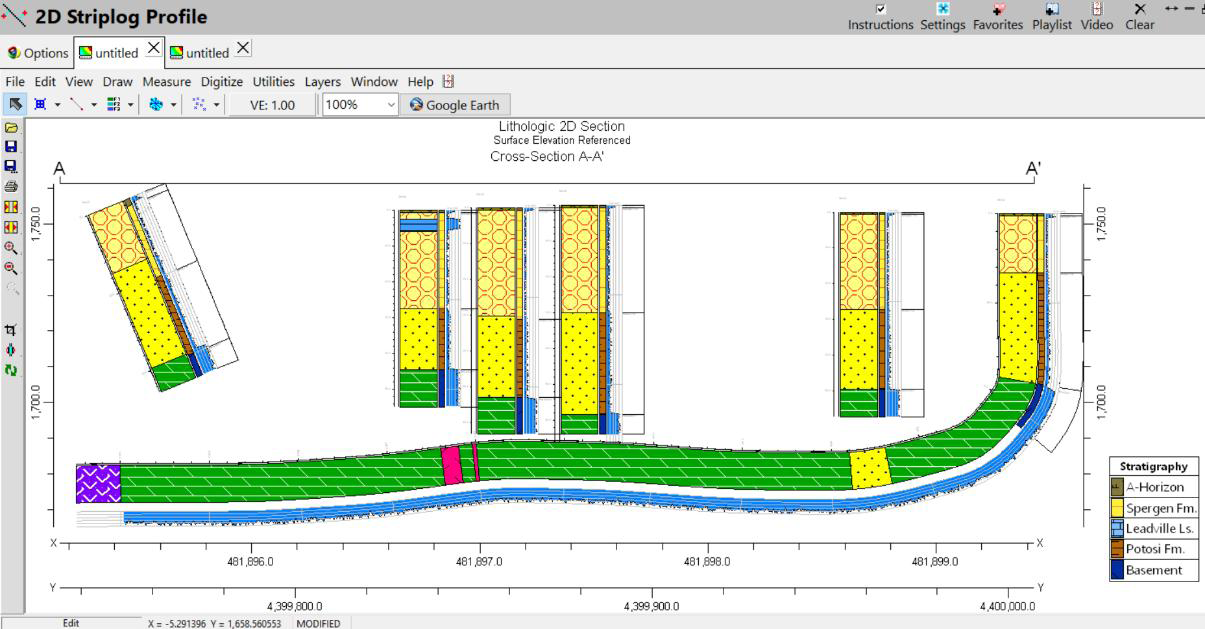The image size is (1205, 629).
Task: Click the Open file folder icon
Action: pos(11,128)
